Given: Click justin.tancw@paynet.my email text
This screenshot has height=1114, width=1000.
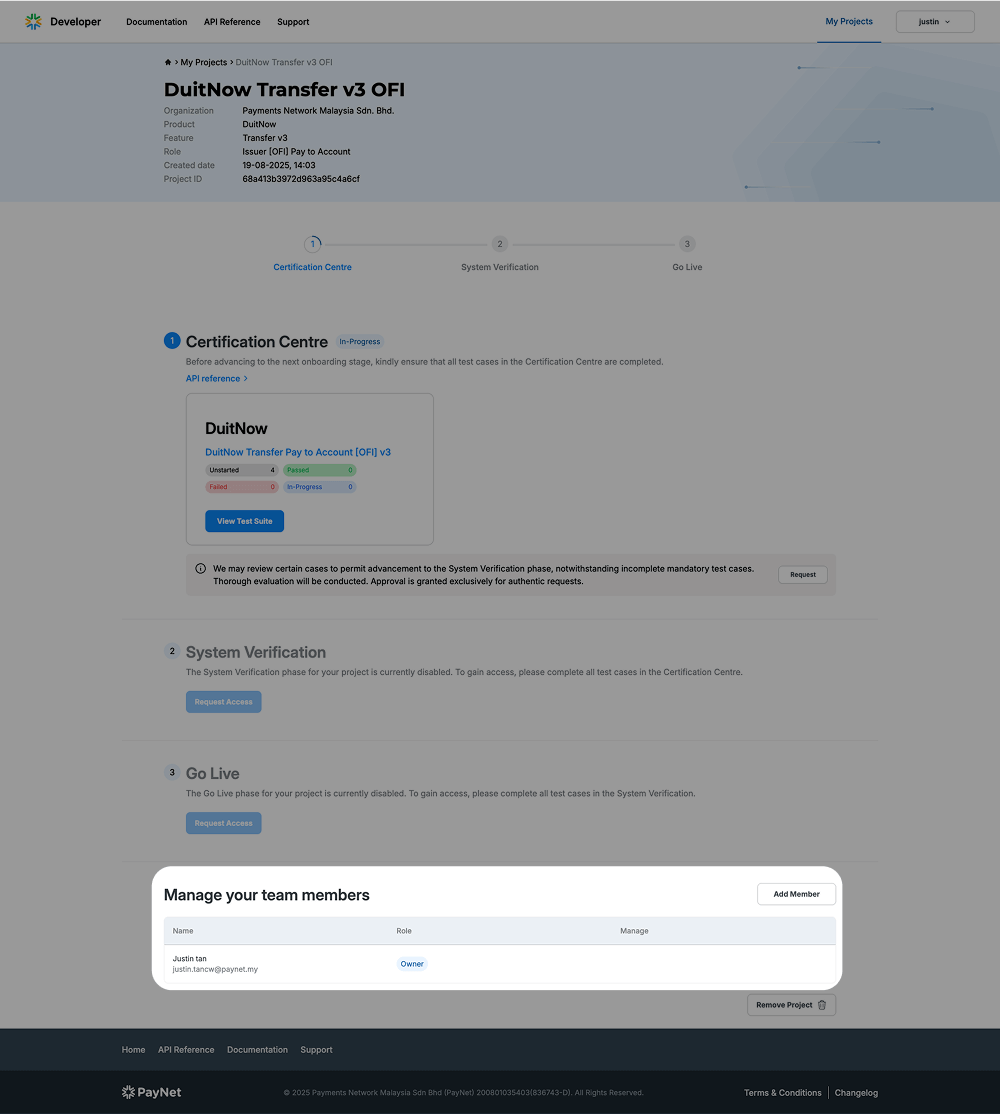Looking at the screenshot, I should click(x=215, y=969).
